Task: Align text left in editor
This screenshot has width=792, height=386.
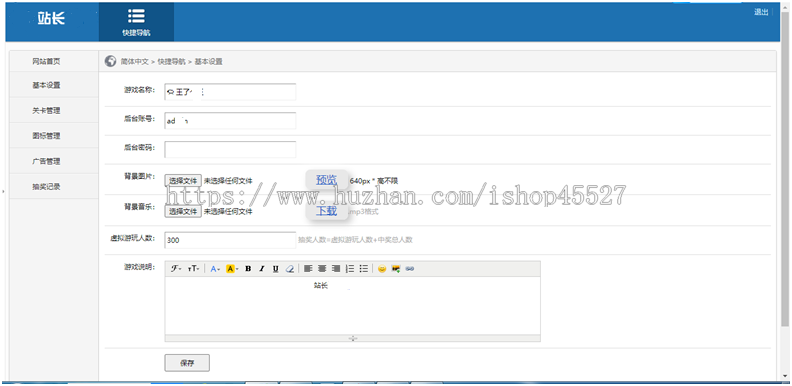Action: (x=308, y=269)
